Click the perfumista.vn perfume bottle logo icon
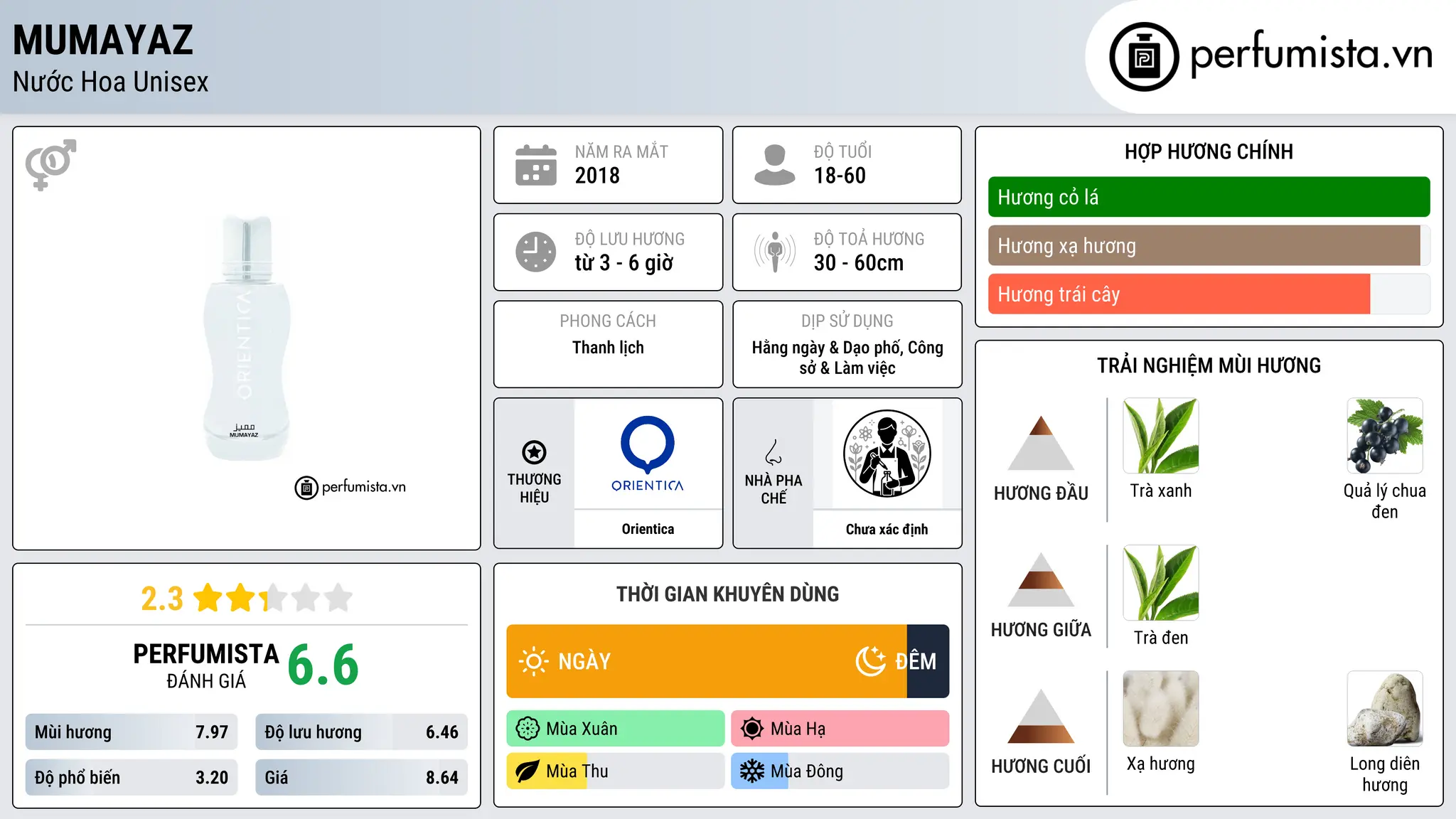 pyautogui.click(x=1144, y=57)
